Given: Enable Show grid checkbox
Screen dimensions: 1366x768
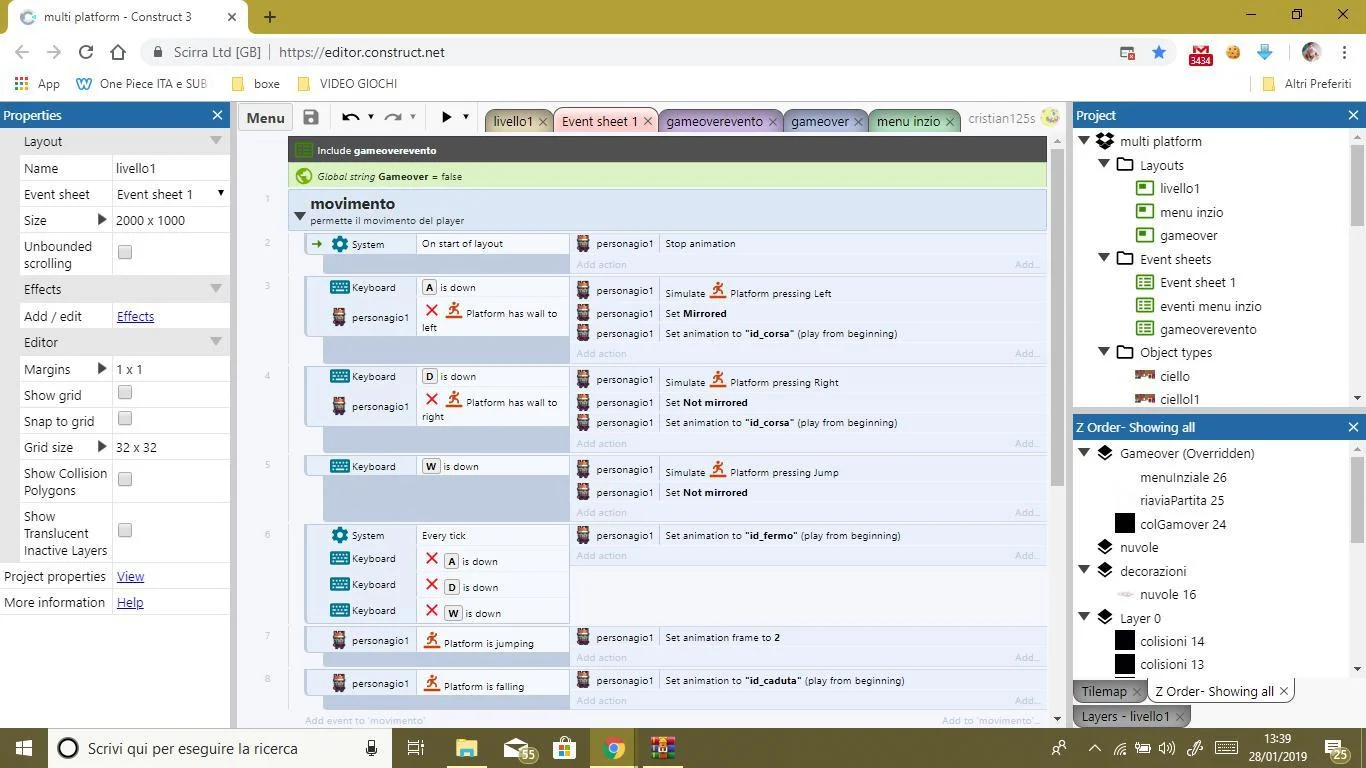Looking at the screenshot, I should tap(125, 393).
